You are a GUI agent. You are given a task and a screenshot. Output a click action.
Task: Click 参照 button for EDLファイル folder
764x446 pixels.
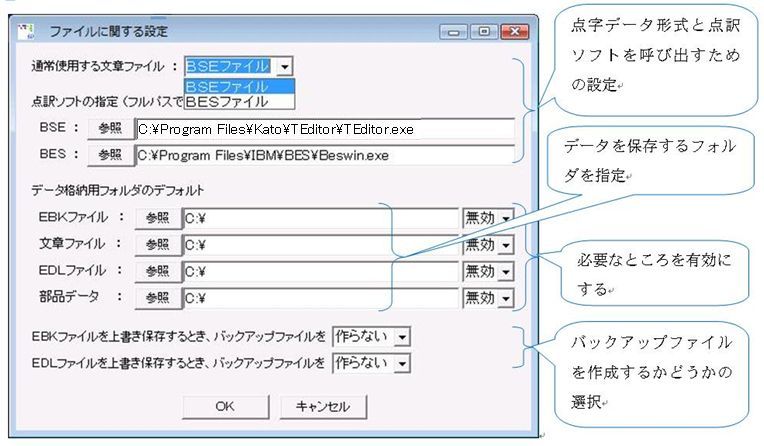(159, 270)
